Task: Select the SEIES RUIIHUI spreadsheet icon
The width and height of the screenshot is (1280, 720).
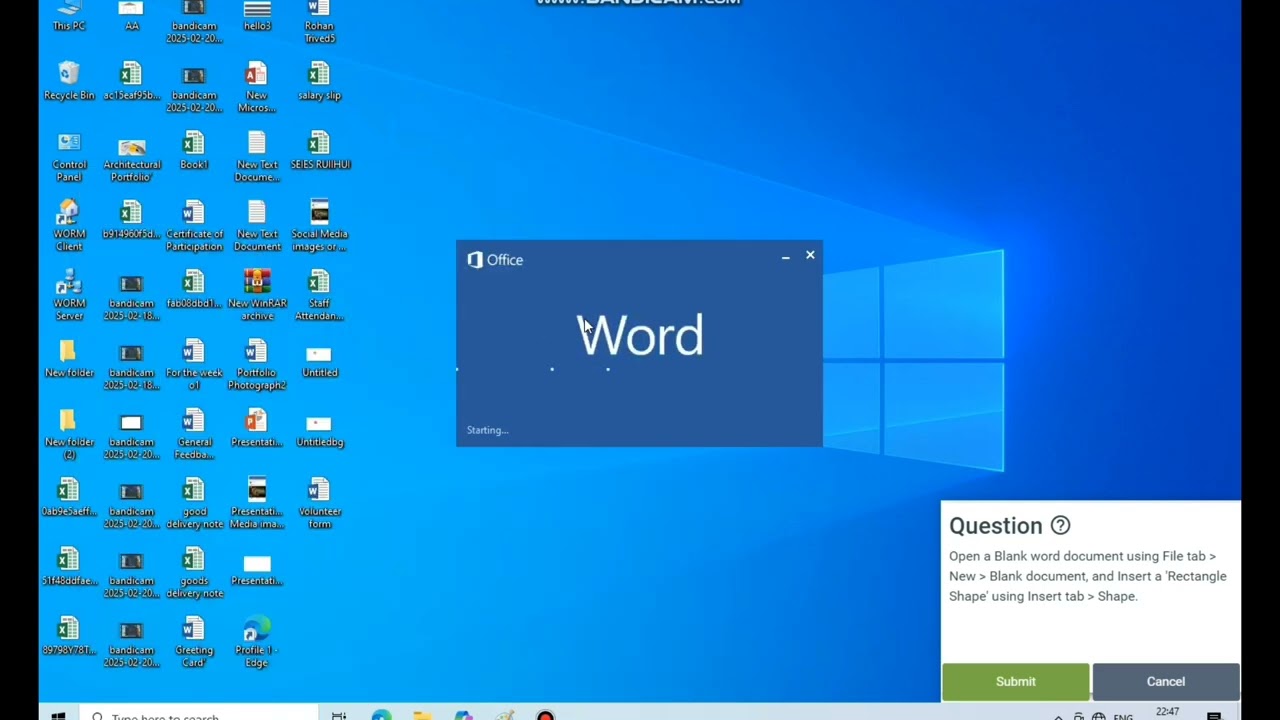Action: 319,151
